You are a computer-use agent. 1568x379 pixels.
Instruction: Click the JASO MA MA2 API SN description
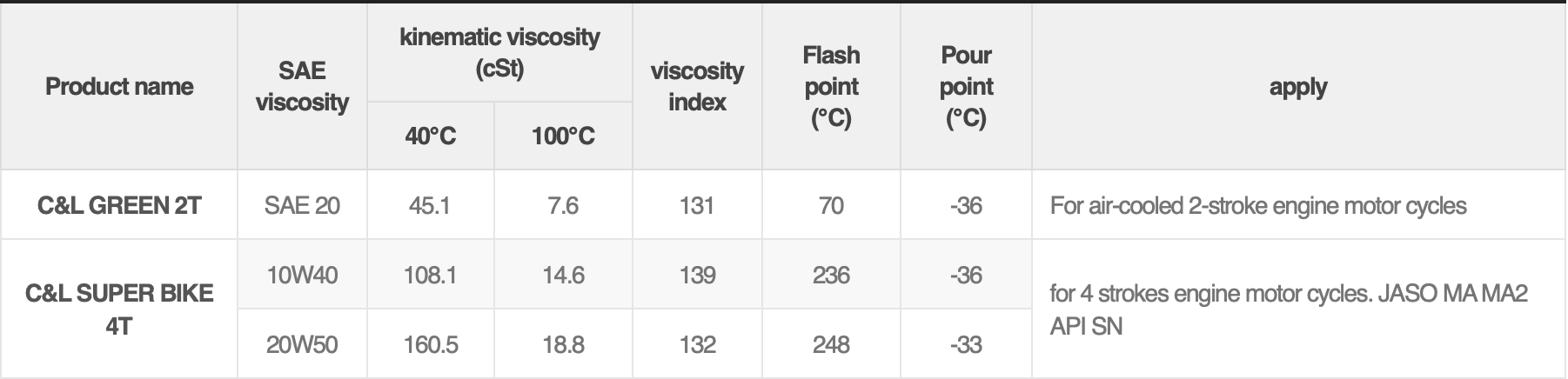1288,309
